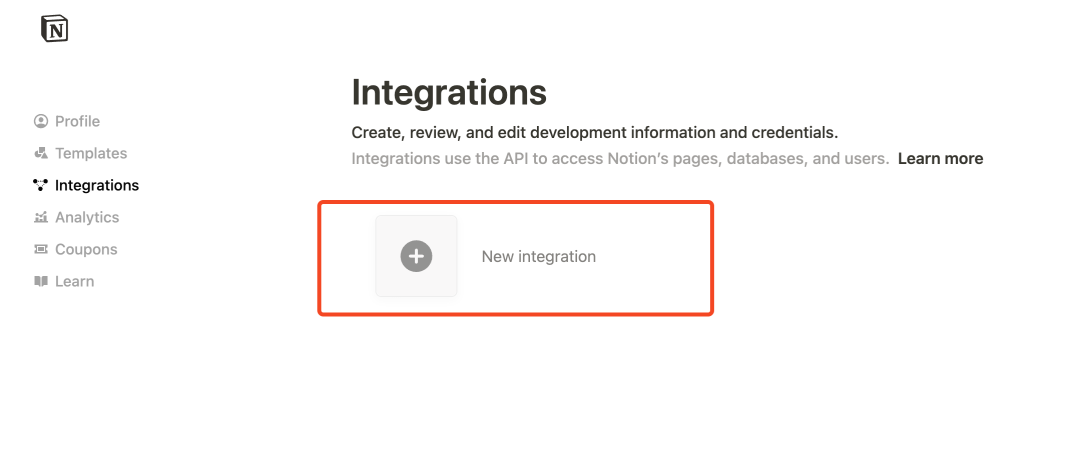The height and width of the screenshot is (457, 1080).
Task: Click the Learn book icon in sidebar
Action: pyautogui.click(x=41, y=281)
